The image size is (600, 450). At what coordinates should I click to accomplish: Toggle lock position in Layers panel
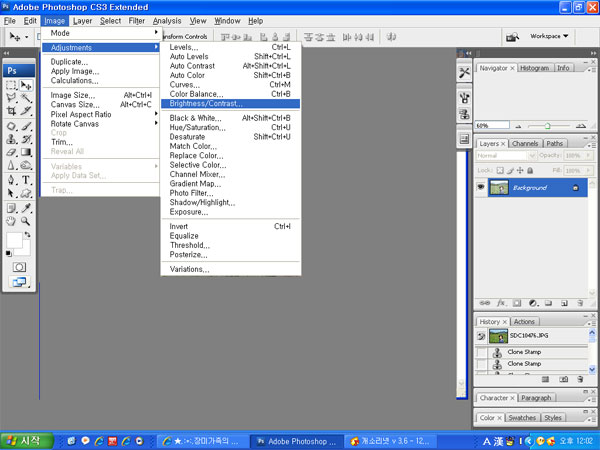(520, 170)
